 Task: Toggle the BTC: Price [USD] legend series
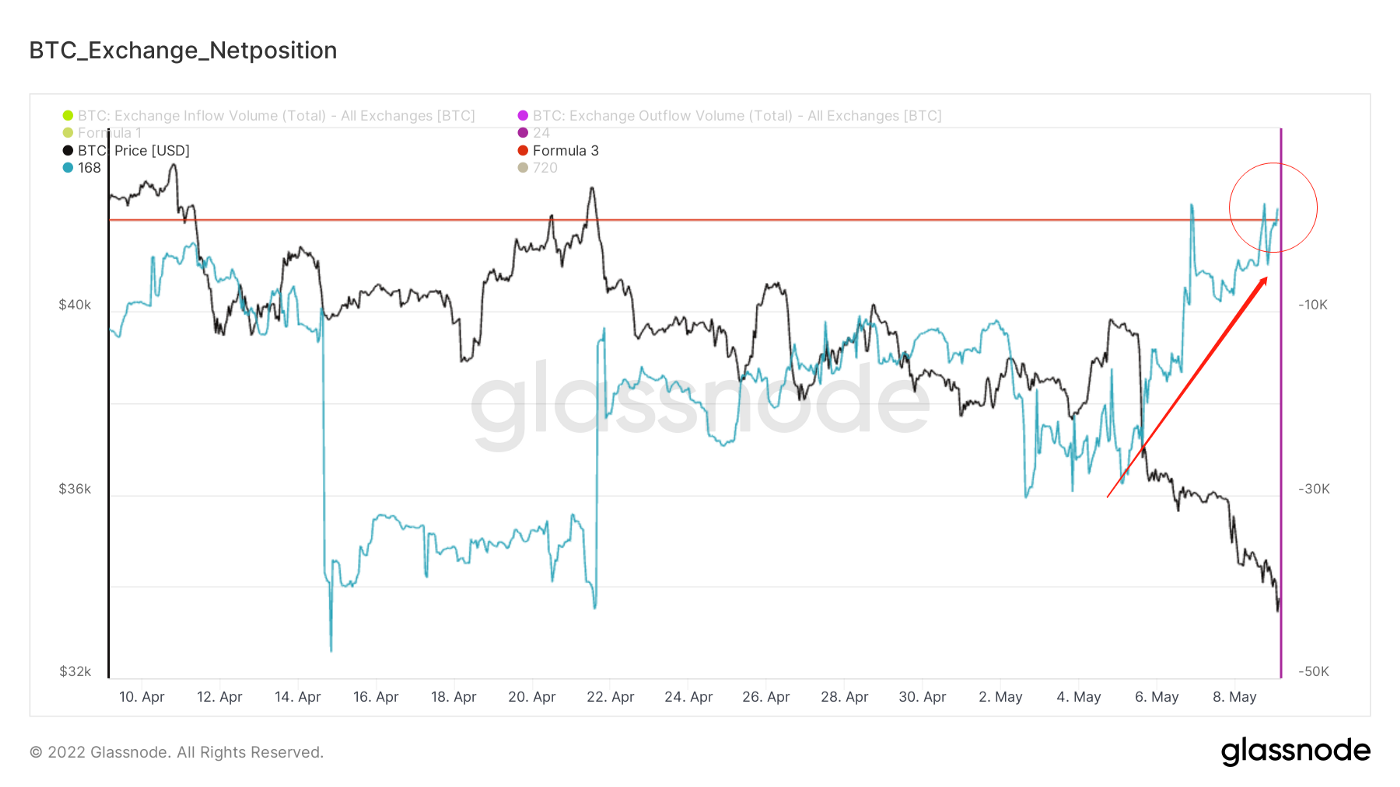133,151
